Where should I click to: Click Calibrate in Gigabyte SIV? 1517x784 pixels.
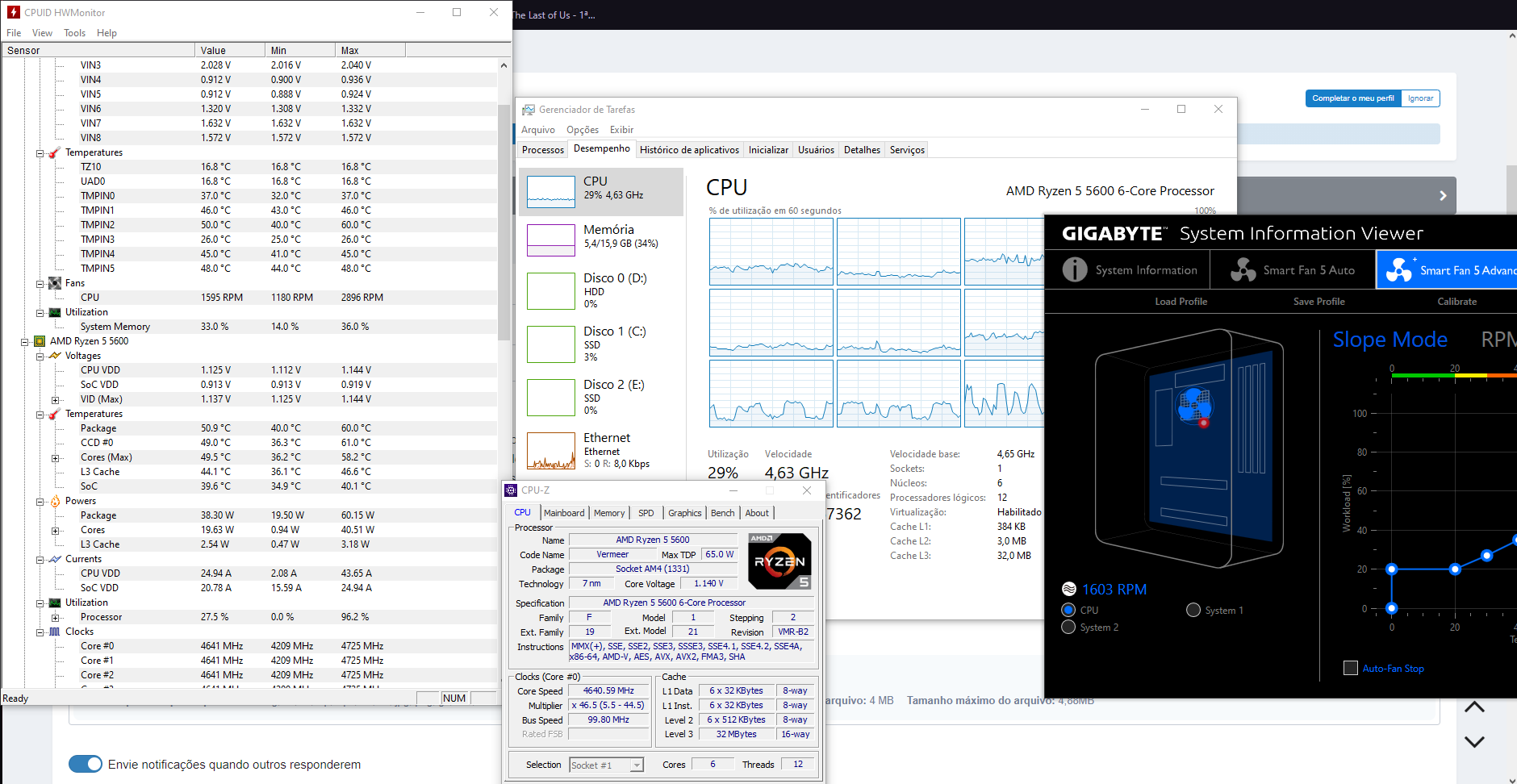coord(1456,302)
